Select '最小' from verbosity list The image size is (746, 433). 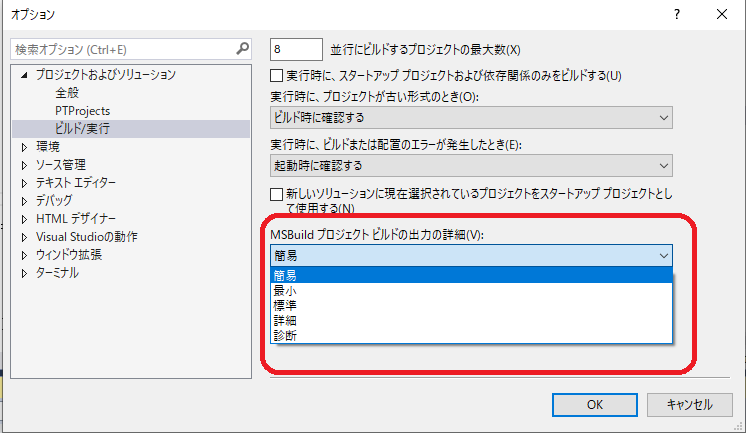pyautogui.click(x=284, y=290)
